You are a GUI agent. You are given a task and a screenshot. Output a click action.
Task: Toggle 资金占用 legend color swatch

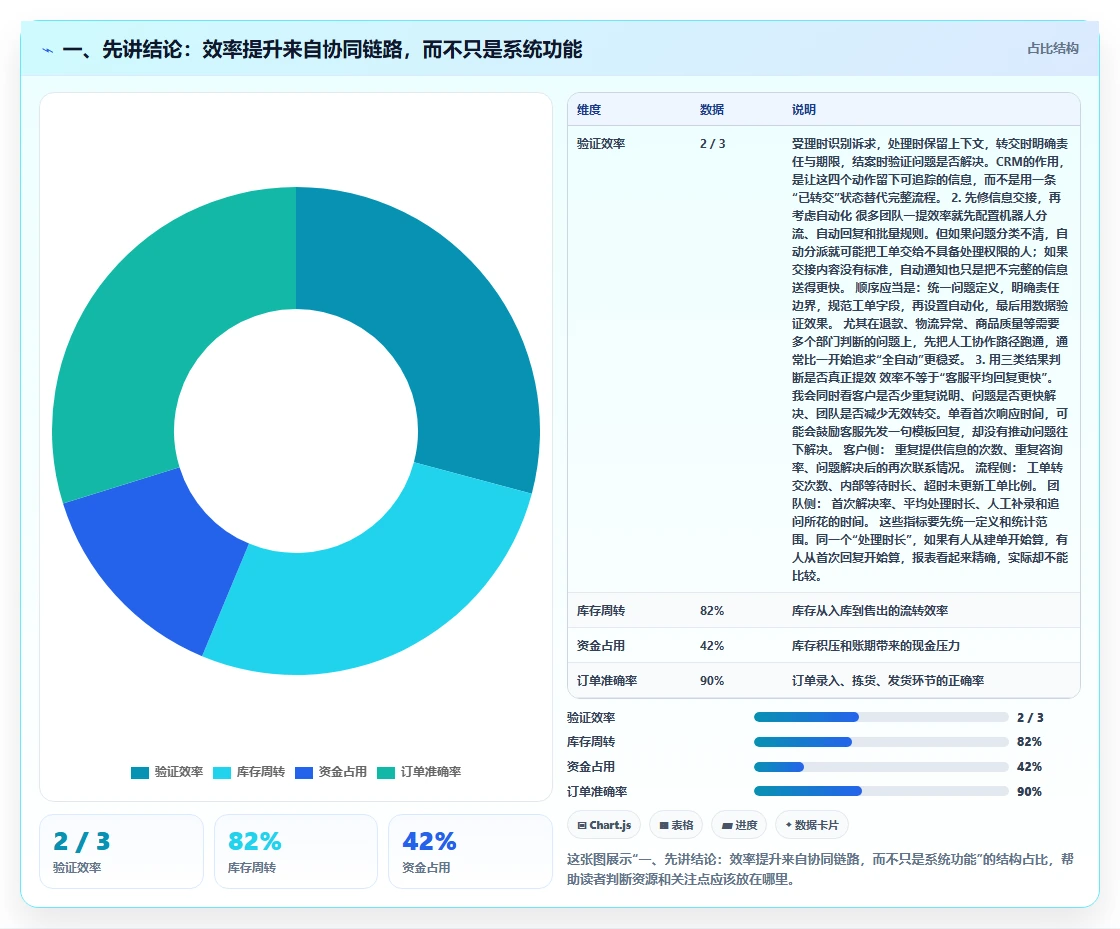pyautogui.click(x=304, y=773)
